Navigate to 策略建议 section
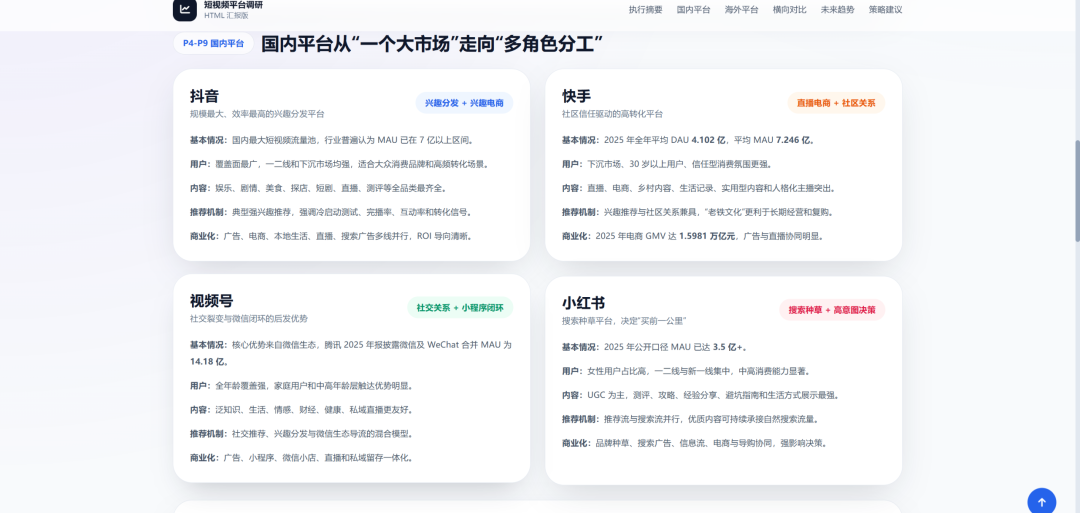The height and width of the screenshot is (513, 1080). pos(885,10)
